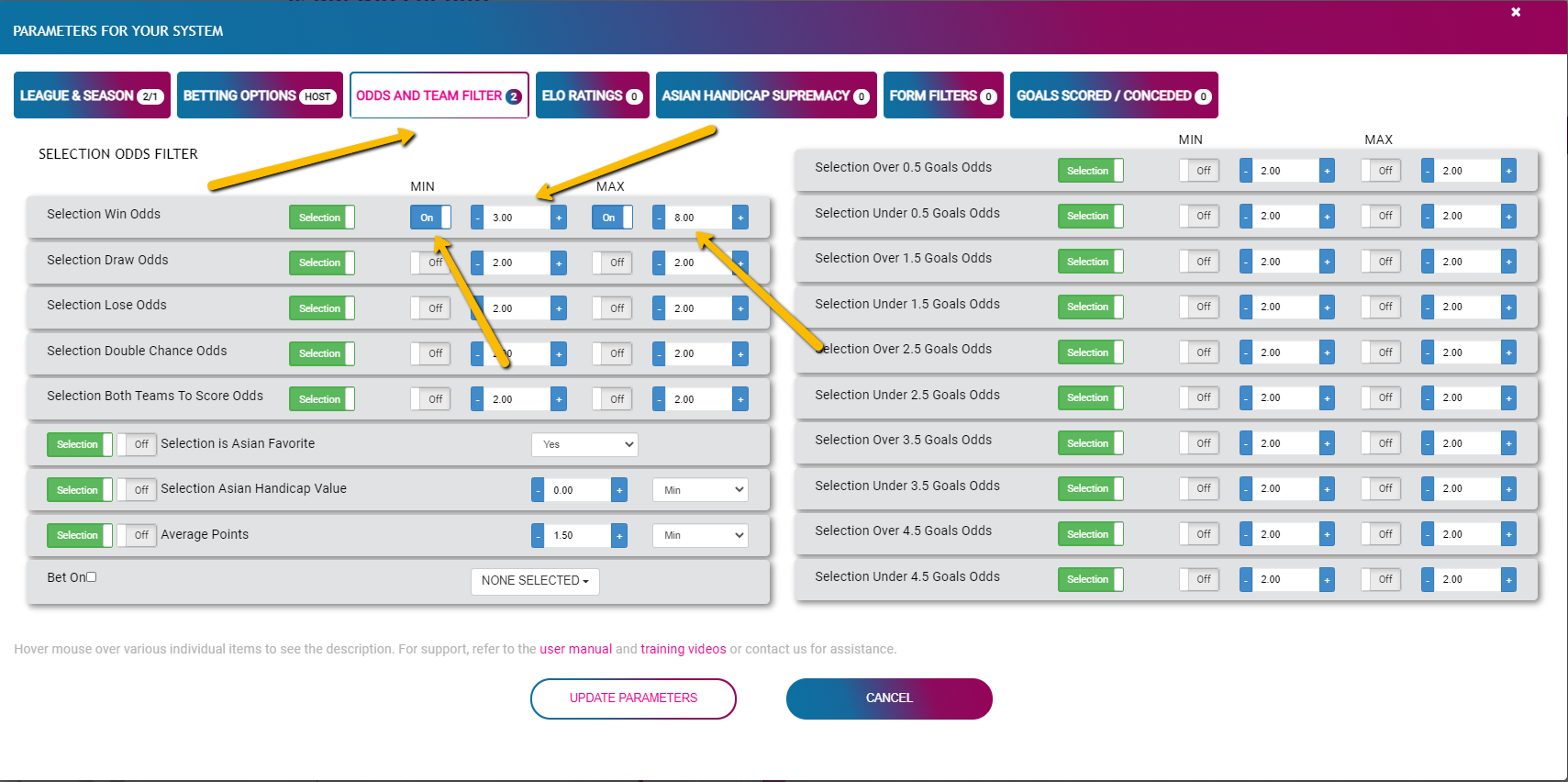Viewport: 1568px width, 782px height.
Task: Decrease Selection Draw Odds maximum with minus
Action: click(x=659, y=263)
